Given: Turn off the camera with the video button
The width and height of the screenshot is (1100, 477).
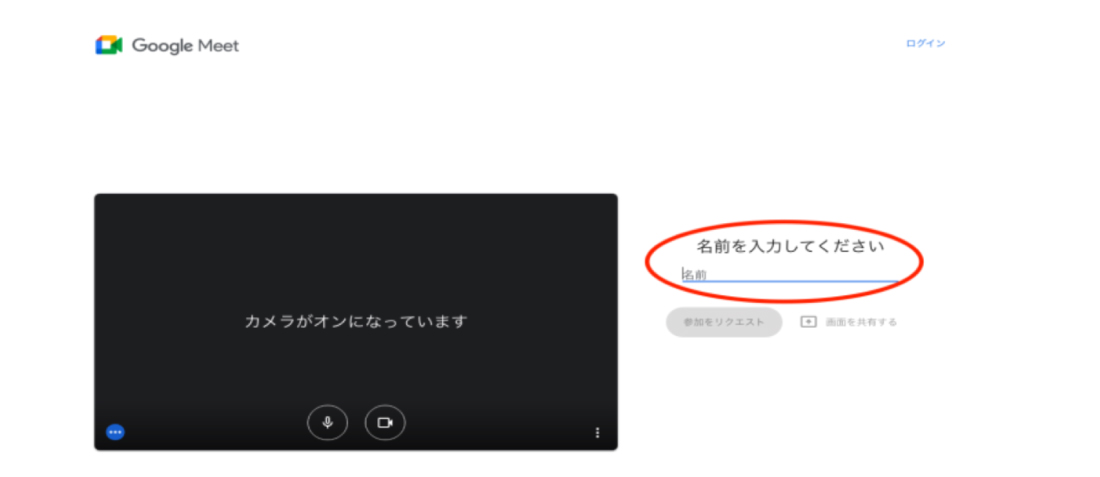Looking at the screenshot, I should click(385, 422).
